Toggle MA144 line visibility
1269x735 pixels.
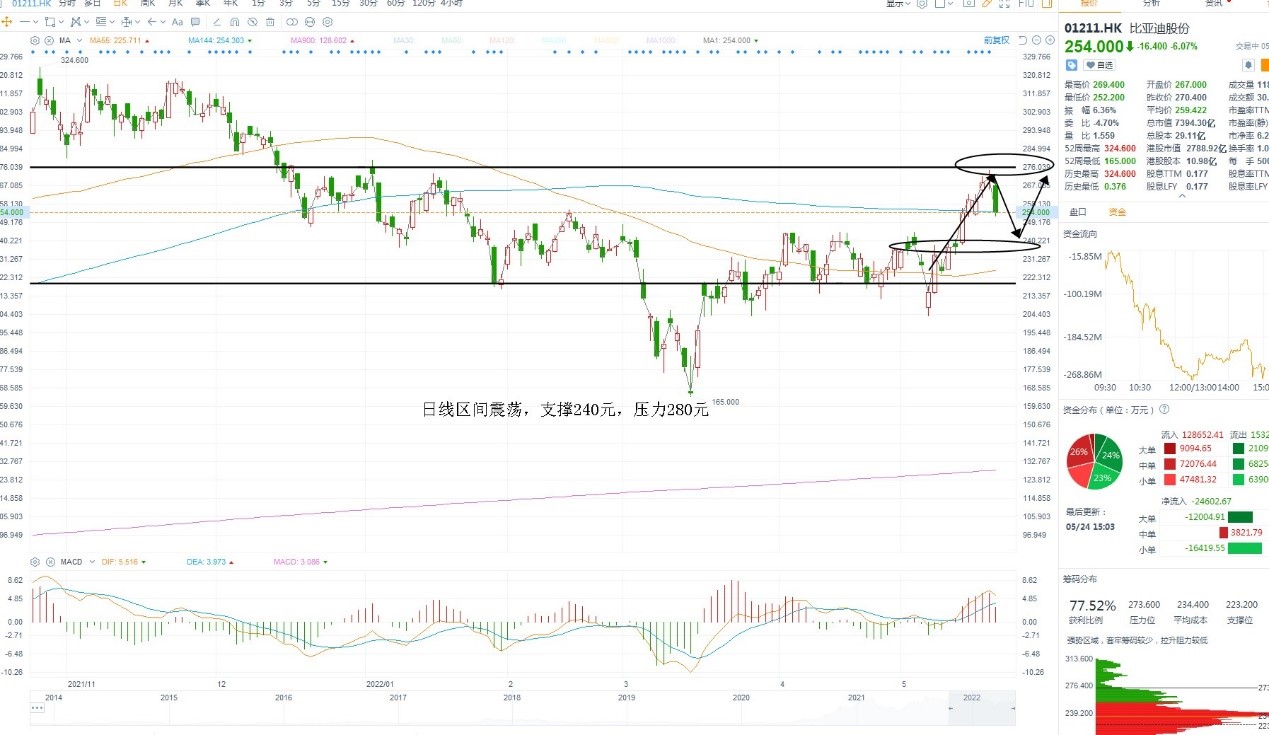tap(218, 41)
